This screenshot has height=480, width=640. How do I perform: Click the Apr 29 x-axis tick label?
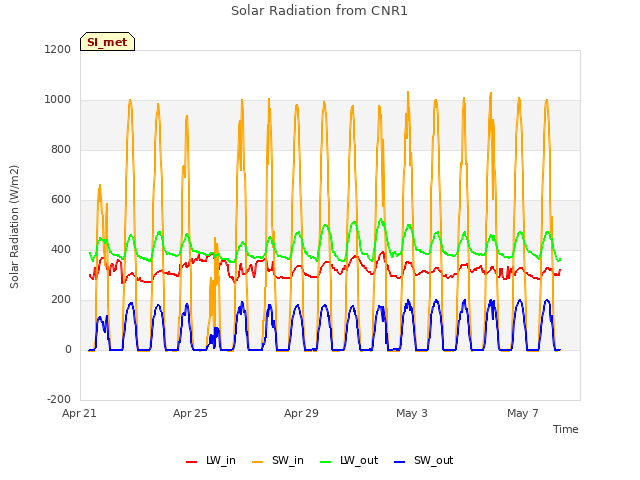coord(301,413)
